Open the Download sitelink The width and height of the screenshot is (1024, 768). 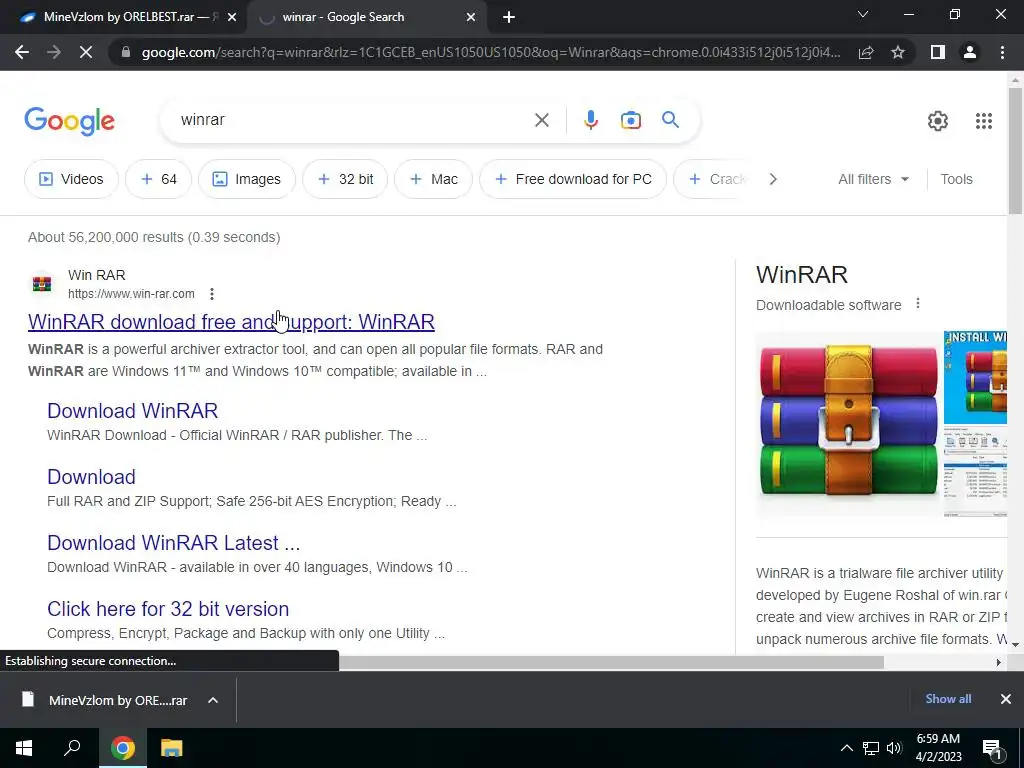click(x=91, y=477)
